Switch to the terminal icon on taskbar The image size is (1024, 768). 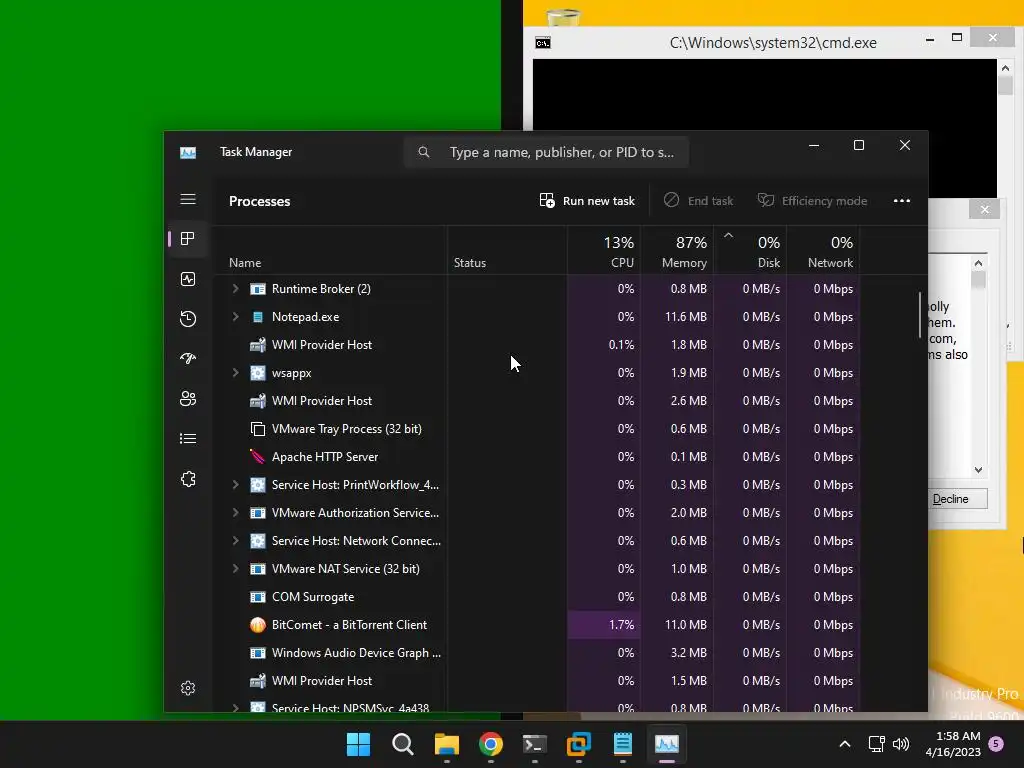coord(534,744)
